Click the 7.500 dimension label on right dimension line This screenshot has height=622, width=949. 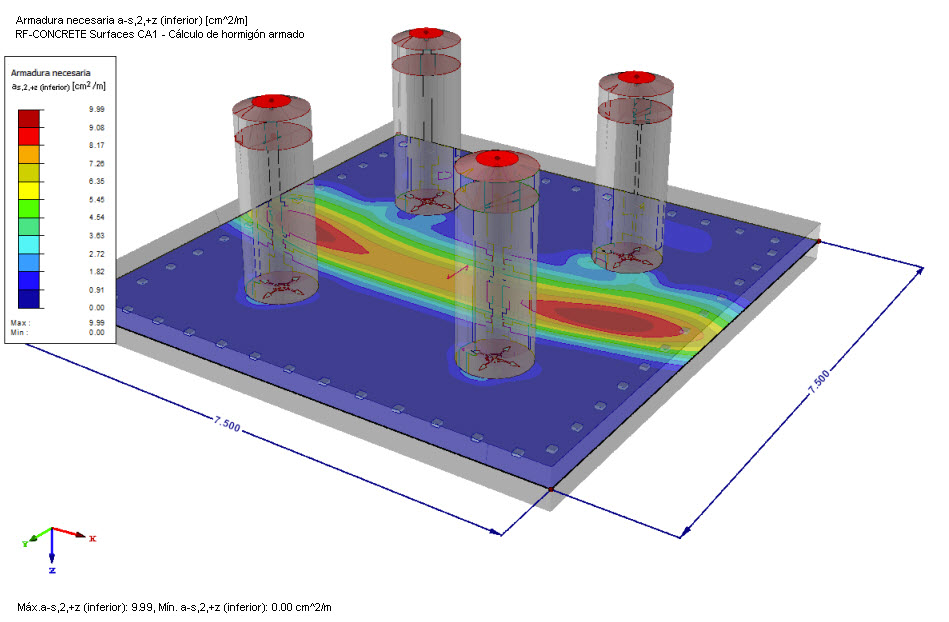tap(819, 382)
